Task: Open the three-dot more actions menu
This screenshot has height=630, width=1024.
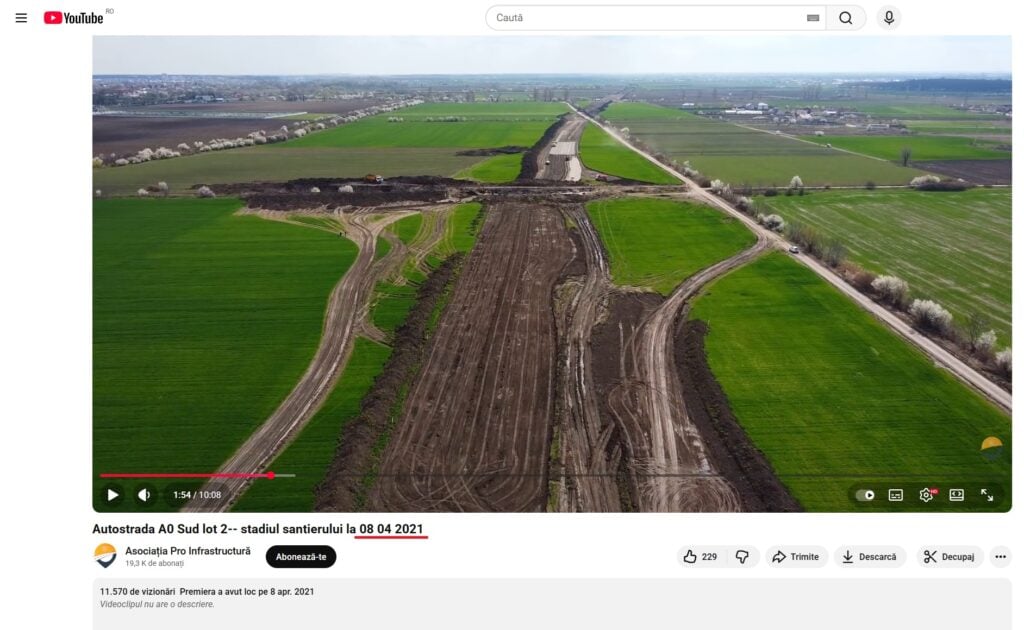Action: pyautogui.click(x=1000, y=557)
